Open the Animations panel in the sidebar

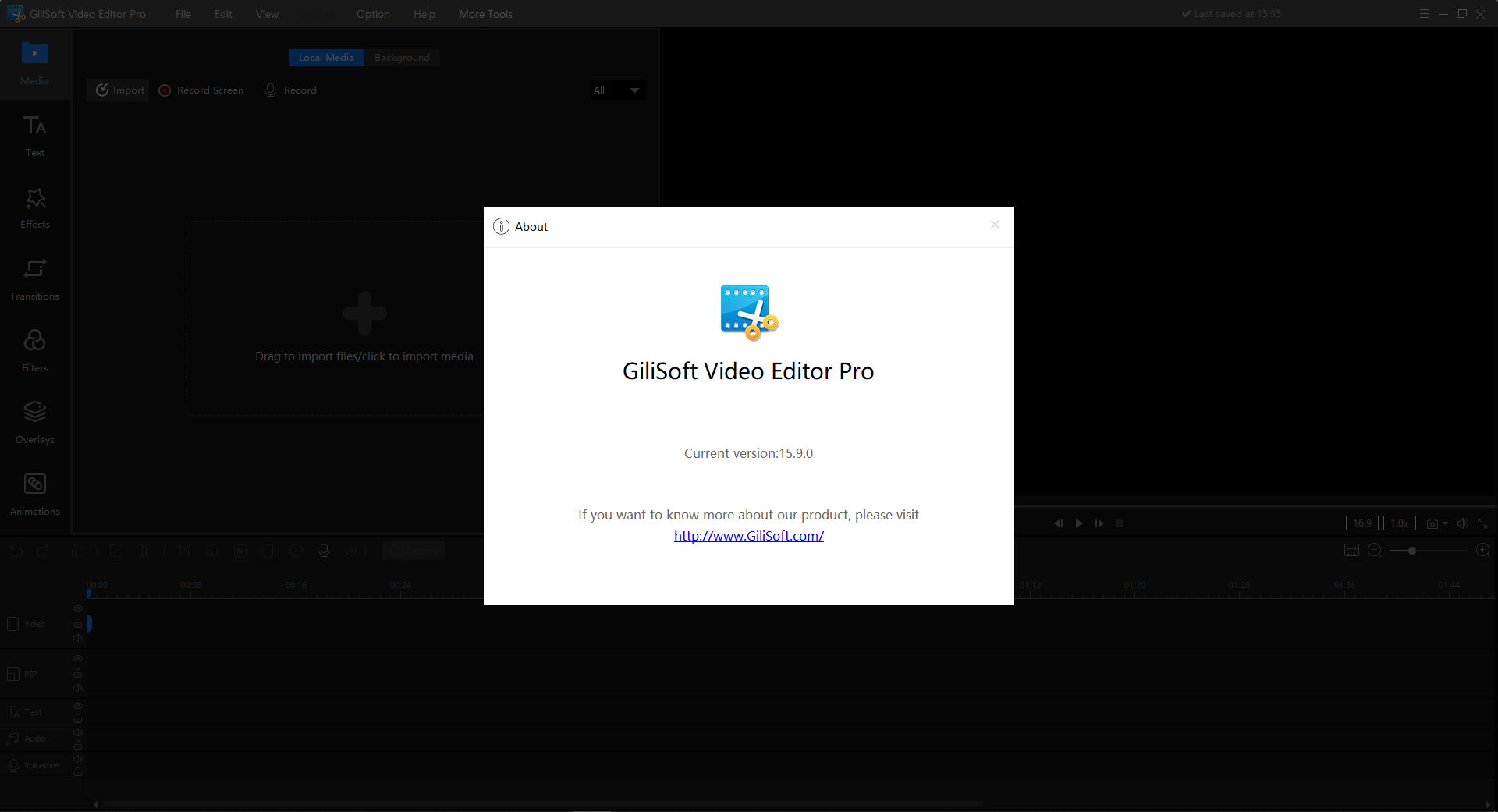(x=35, y=495)
